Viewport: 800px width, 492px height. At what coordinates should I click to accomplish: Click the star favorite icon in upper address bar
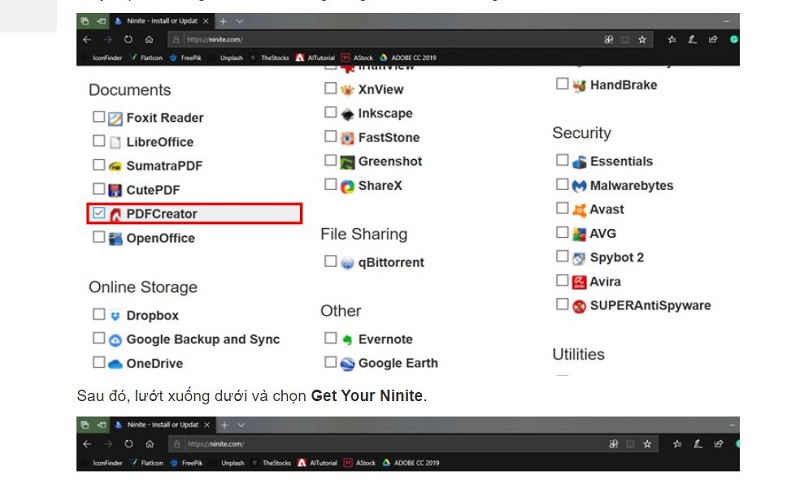[642, 39]
